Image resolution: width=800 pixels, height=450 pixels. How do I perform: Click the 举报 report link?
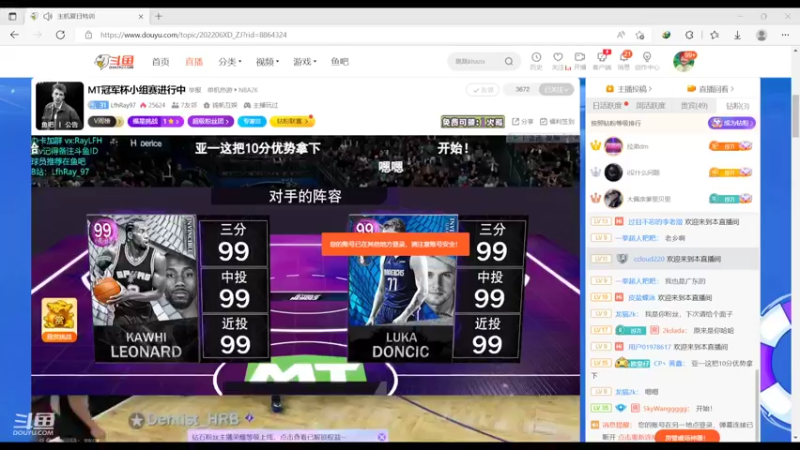[195, 90]
